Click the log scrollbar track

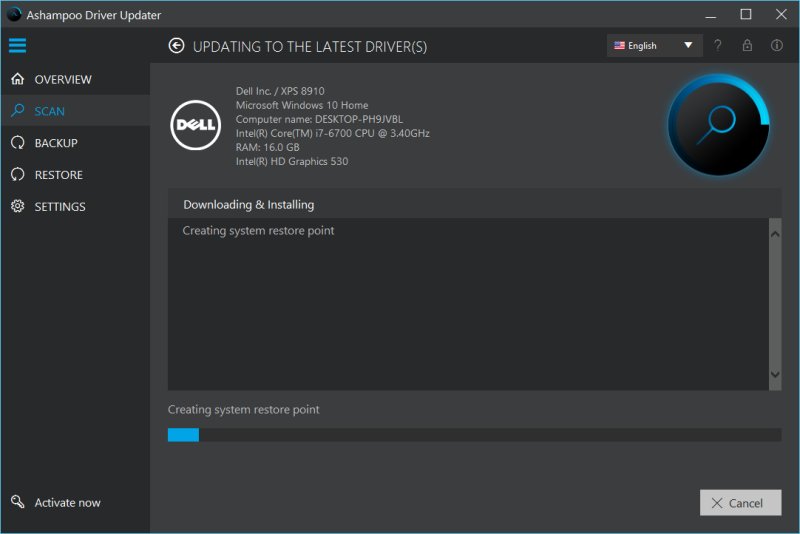[775, 304]
